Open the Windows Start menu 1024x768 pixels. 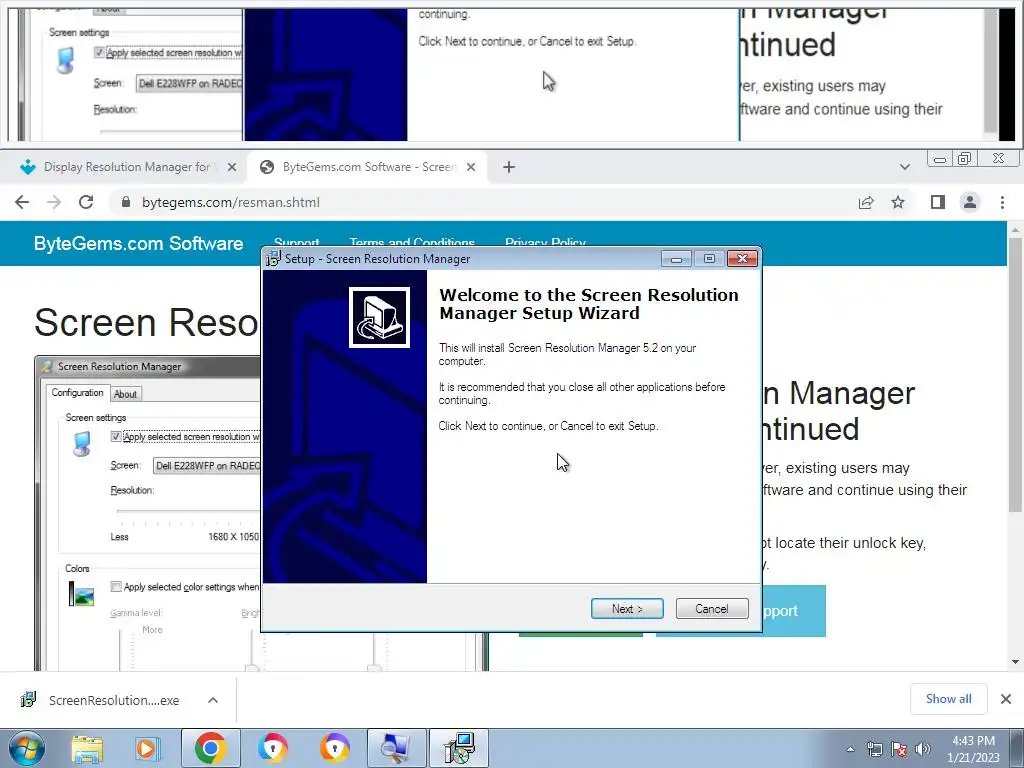click(x=27, y=748)
